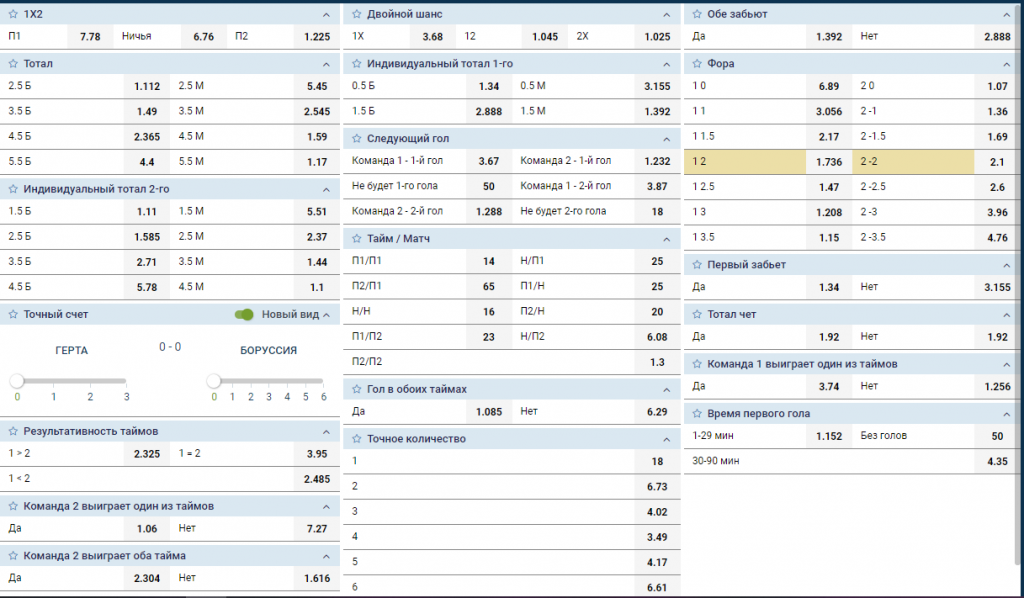This screenshot has height=598, width=1024.
Task: Favorite Точный счет using star icon
Action: click(x=13, y=314)
